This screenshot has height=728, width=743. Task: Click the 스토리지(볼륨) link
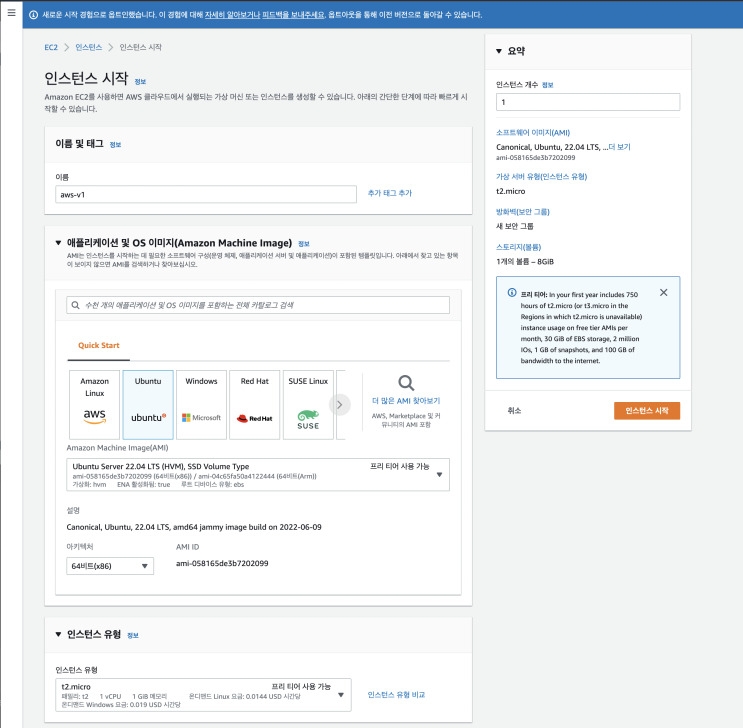tap(518, 247)
